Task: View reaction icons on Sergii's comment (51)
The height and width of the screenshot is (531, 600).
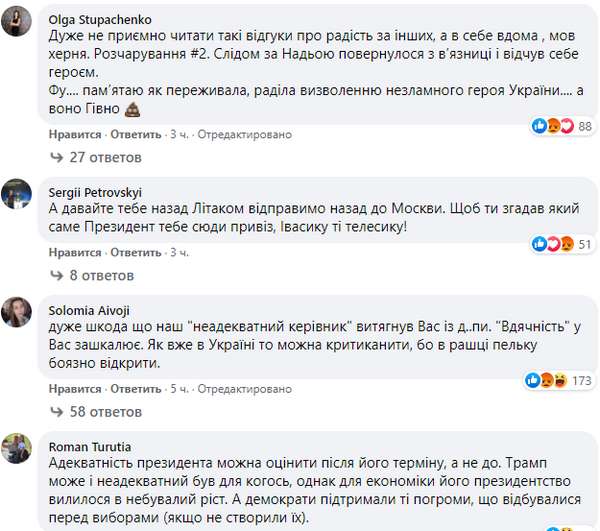Action: pyautogui.click(x=566, y=244)
